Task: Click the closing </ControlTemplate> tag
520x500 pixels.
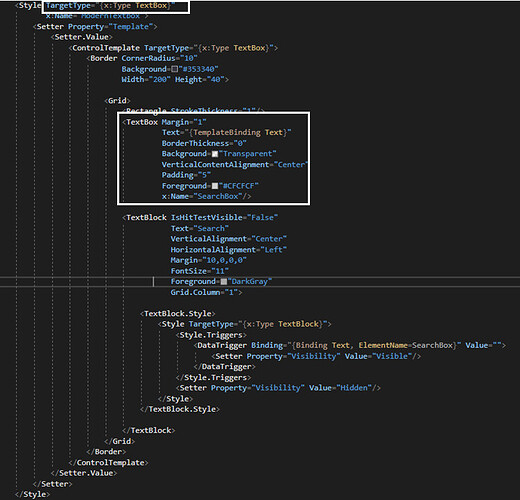Action: point(108,463)
